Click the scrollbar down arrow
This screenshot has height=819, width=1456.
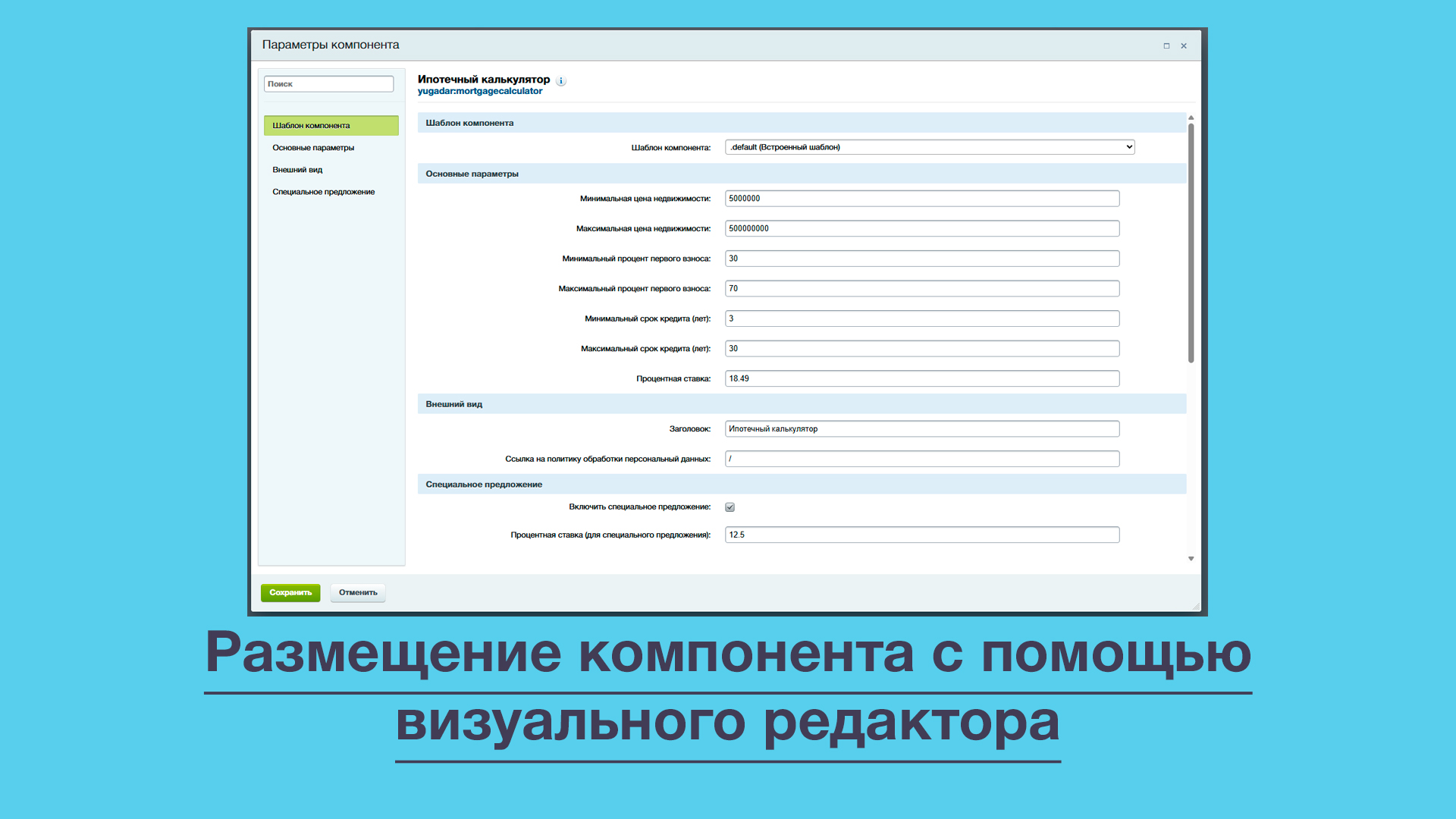(1191, 558)
